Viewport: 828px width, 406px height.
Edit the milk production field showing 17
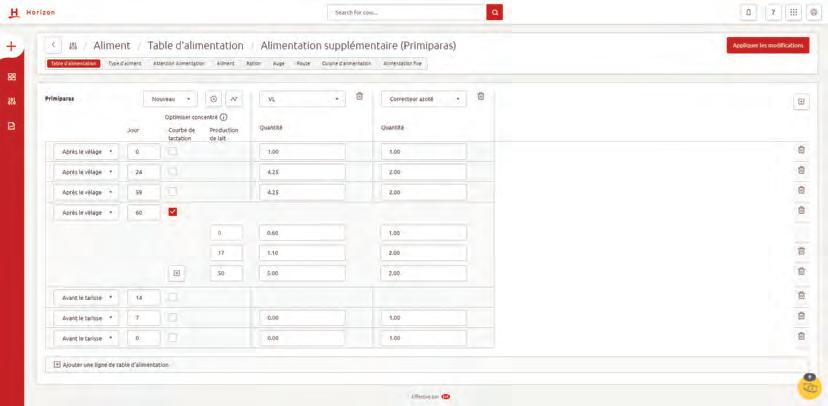click(226, 253)
